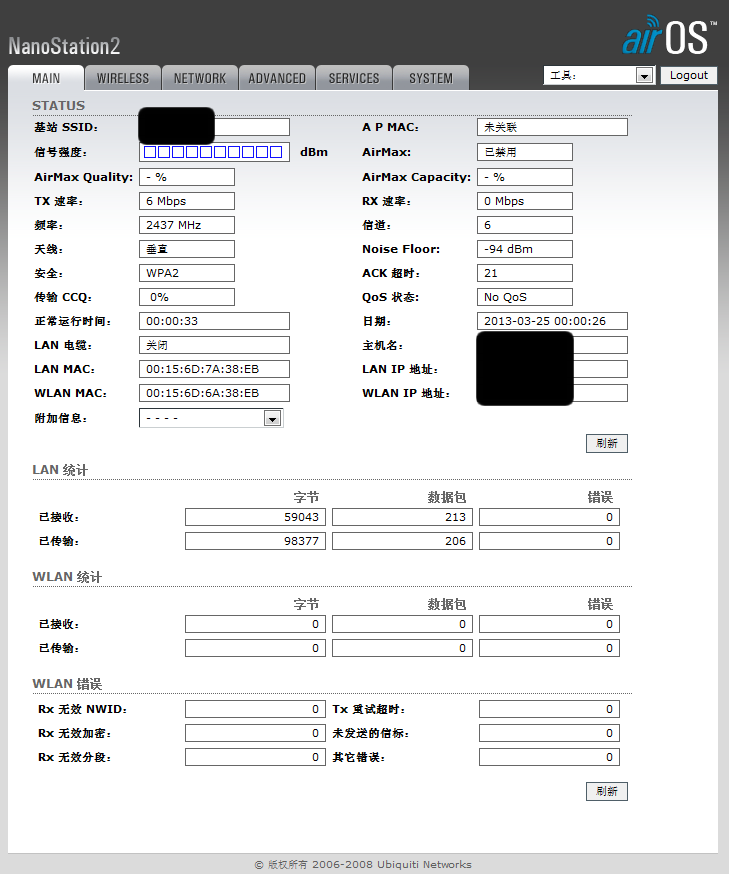Open the NETWORK tab
Screen dimensions: 729x874
200,78
